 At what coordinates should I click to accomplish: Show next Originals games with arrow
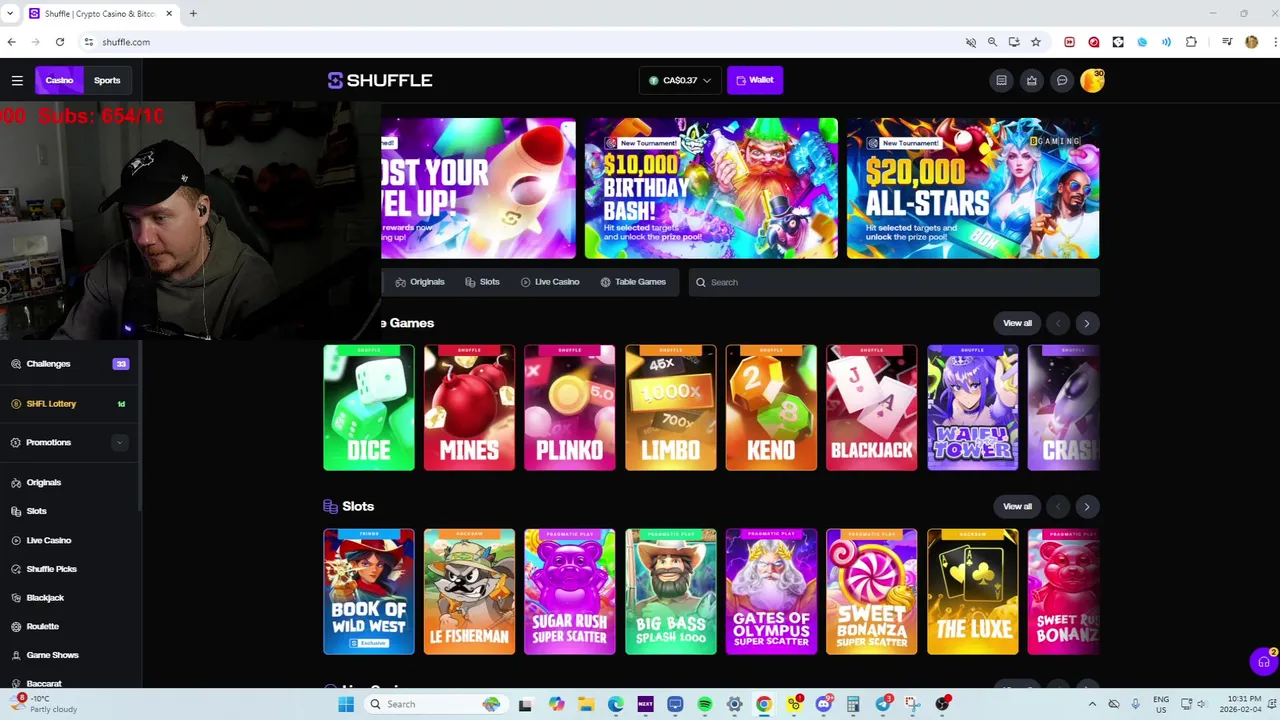(1087, 323)
